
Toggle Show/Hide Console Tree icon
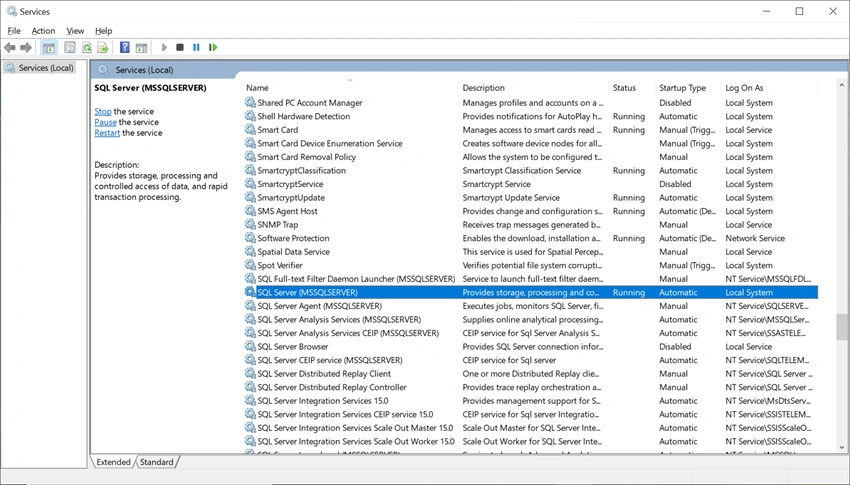point(49,48)
